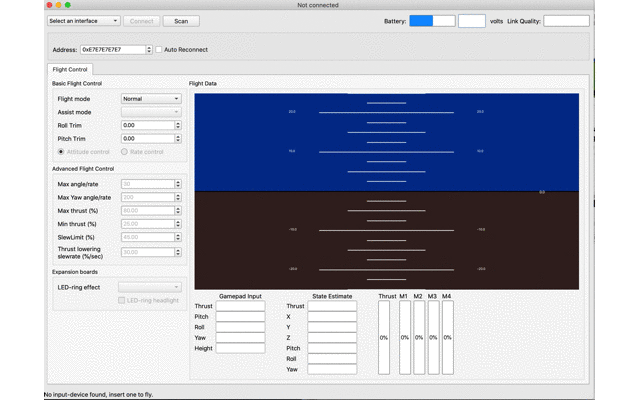
Task: Open the LED-ring effect dropdown
Action: coord(150,287)
